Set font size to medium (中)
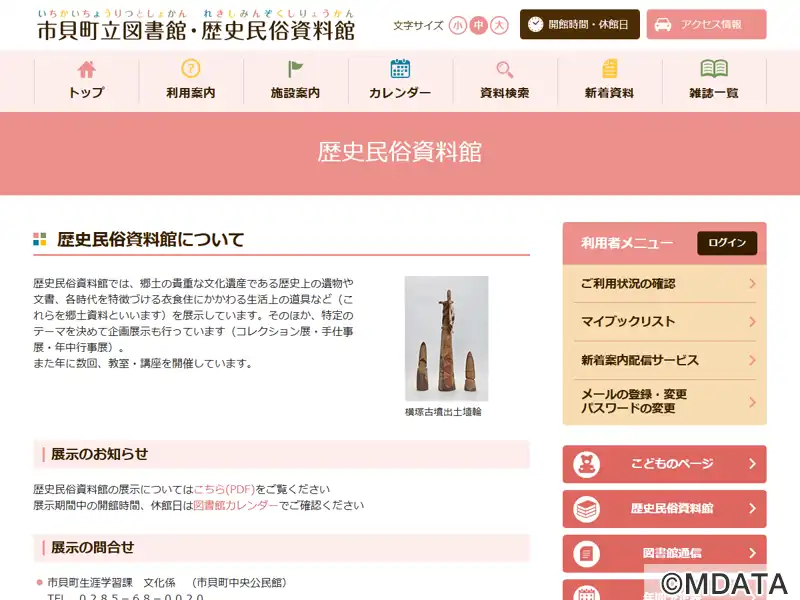This screenshot has width=800, height=600. point(479,25)
